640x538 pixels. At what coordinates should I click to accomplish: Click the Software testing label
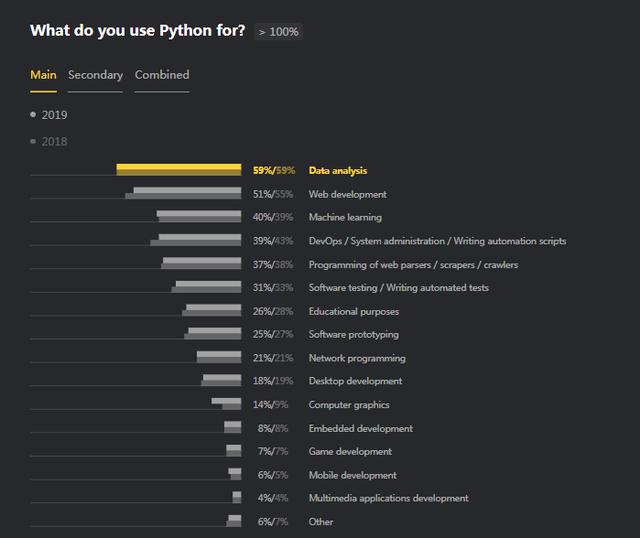click(398, 288)
